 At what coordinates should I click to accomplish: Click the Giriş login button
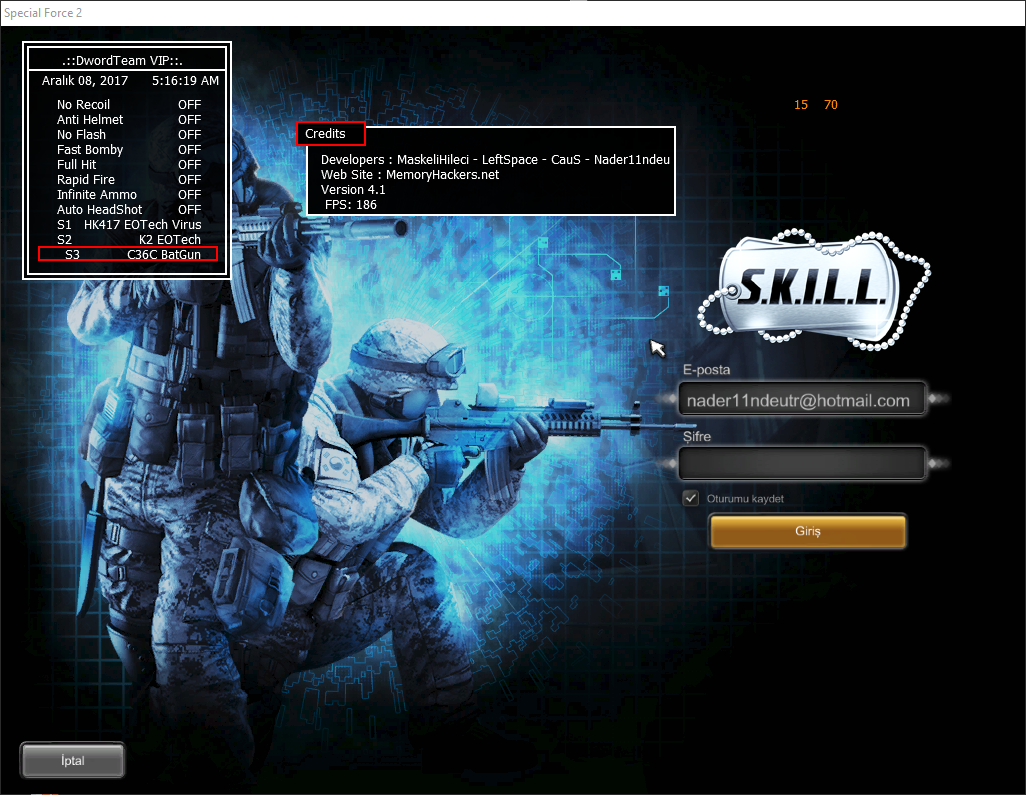point(807,531)
